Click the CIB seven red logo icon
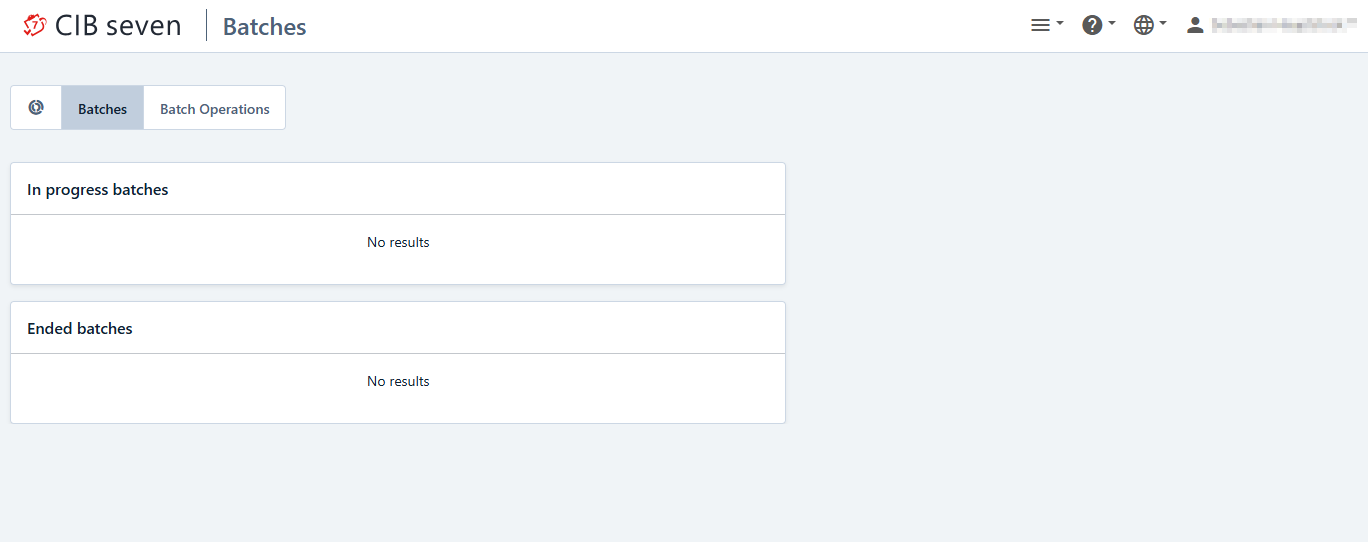 (x=35, y=26)
